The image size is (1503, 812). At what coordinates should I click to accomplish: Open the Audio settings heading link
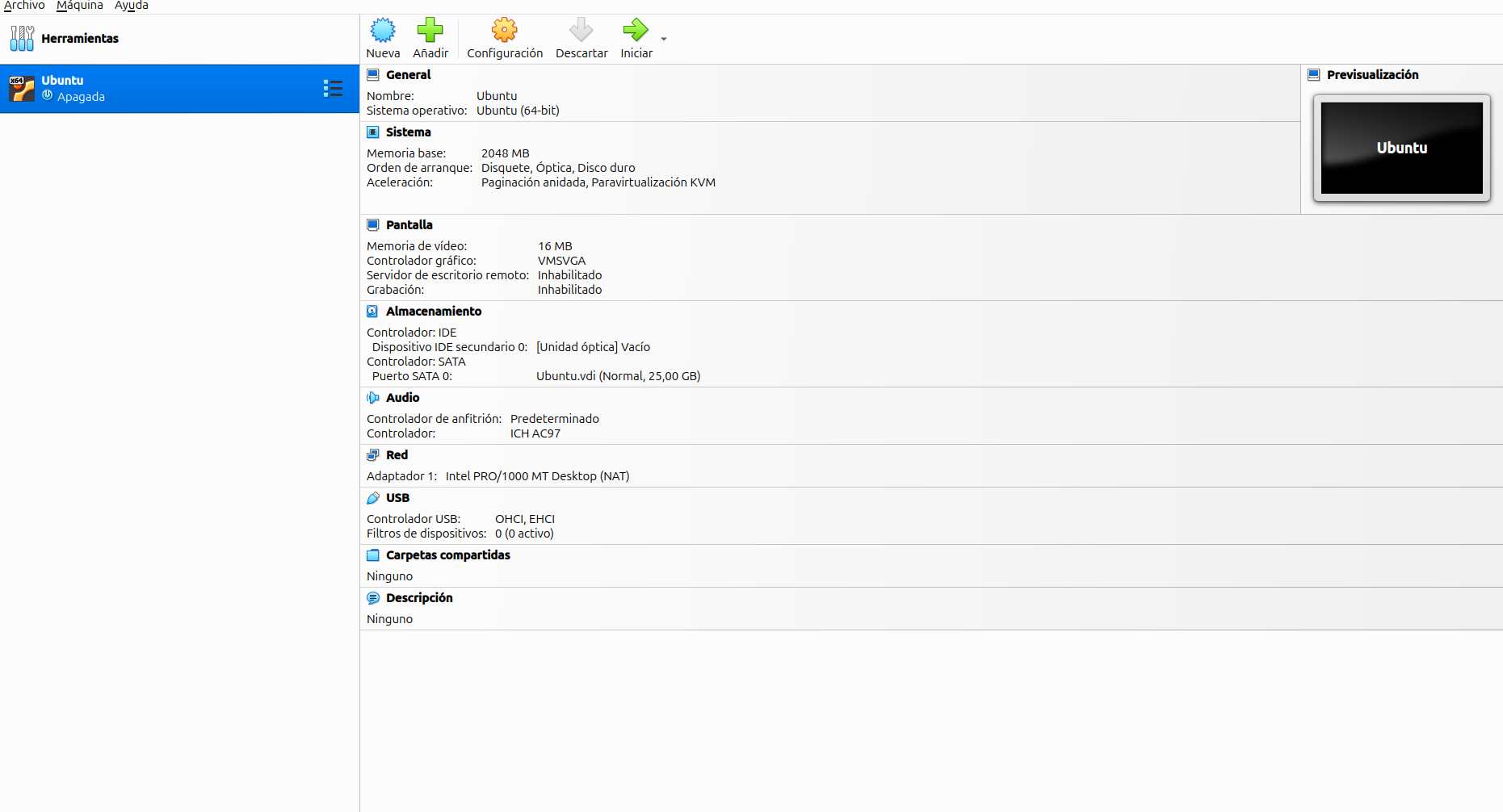click(x=403, y=398)
